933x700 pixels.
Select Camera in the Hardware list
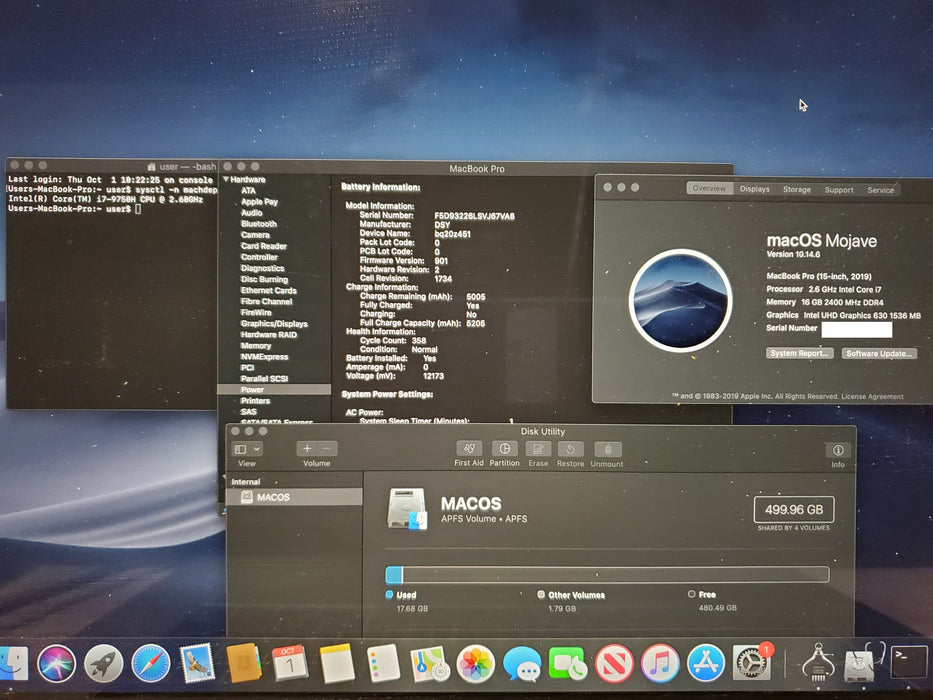pos(255,235)
